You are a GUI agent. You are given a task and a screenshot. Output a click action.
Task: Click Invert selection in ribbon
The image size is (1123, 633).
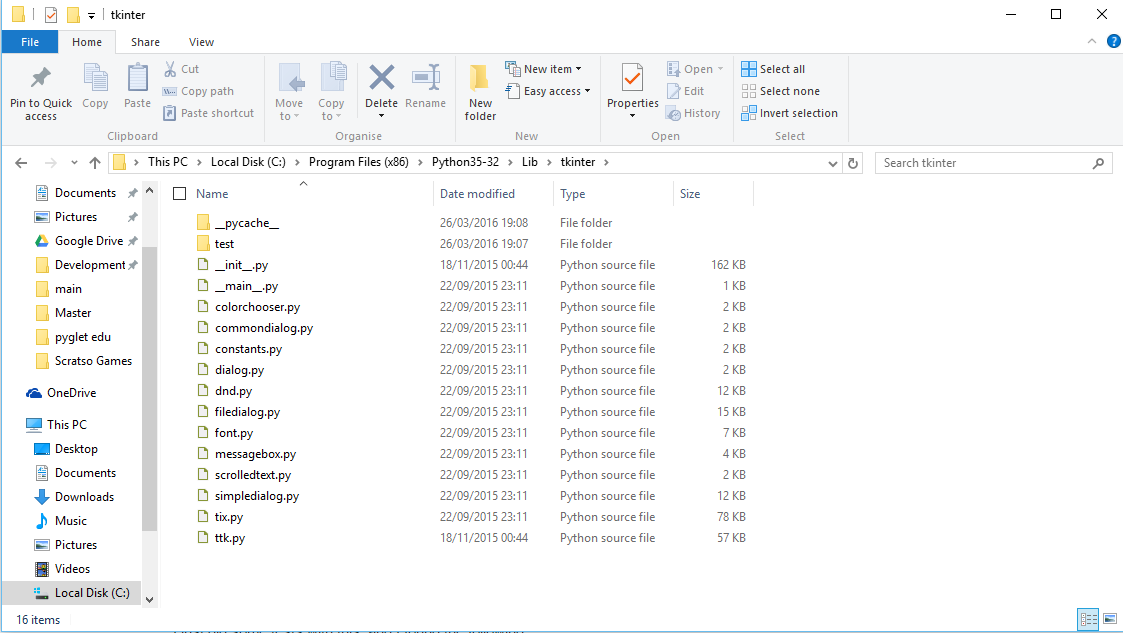point(789,113)
